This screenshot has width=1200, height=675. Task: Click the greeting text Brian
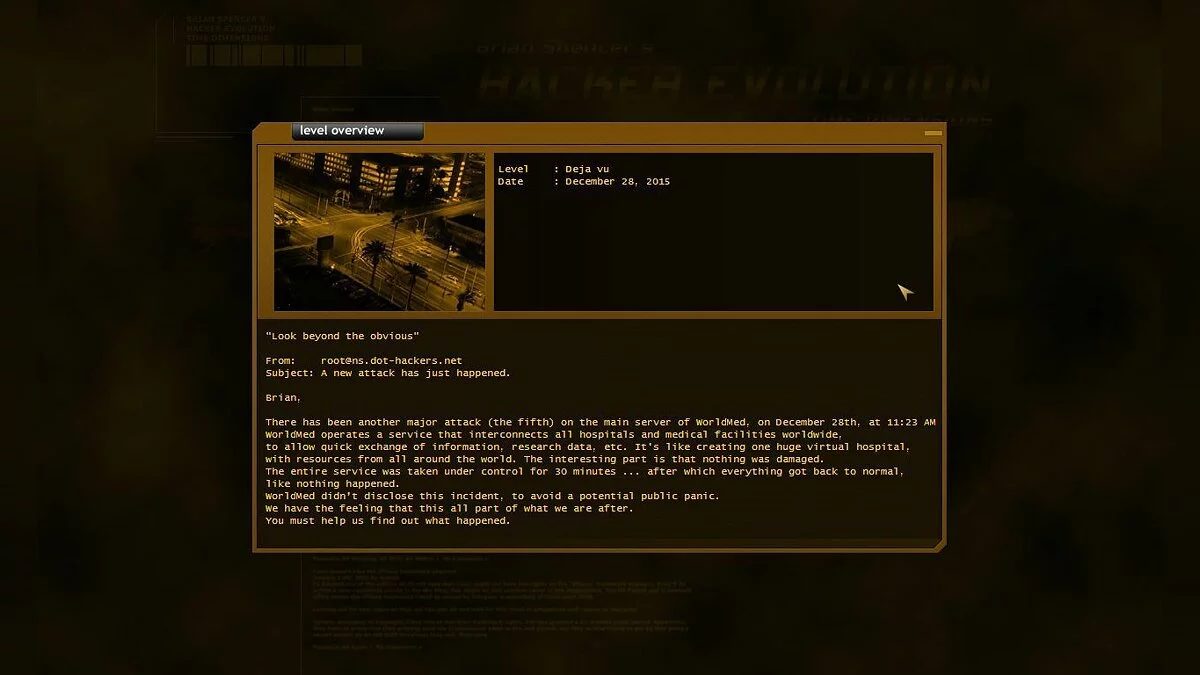point(283,397)
